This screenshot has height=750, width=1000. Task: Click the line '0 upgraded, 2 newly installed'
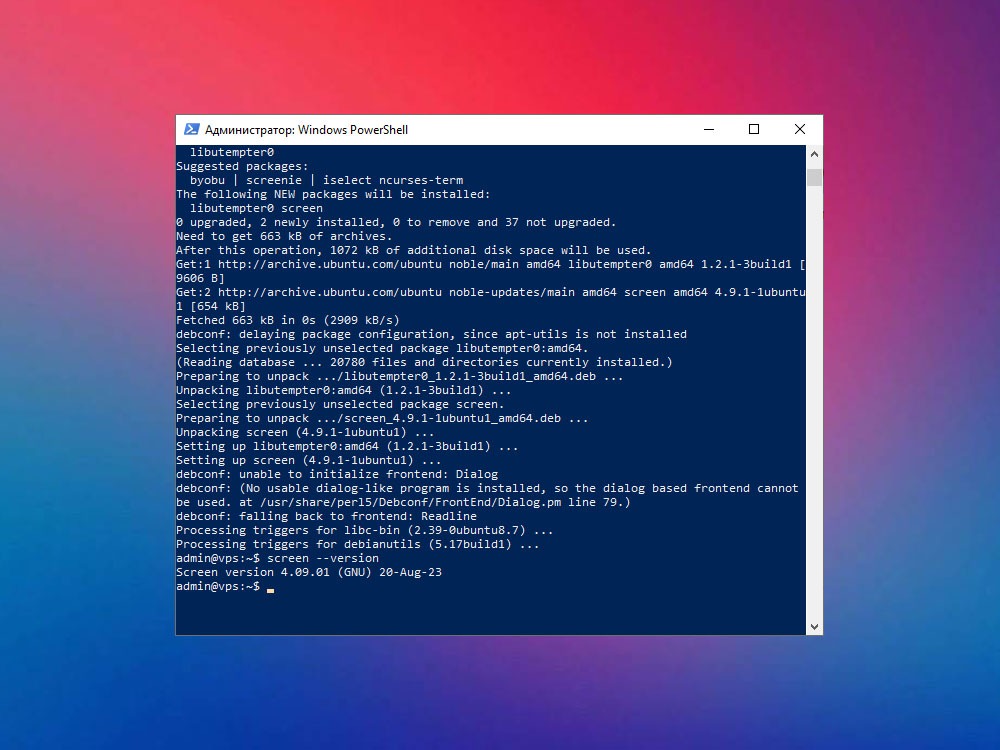click(396, 223)
